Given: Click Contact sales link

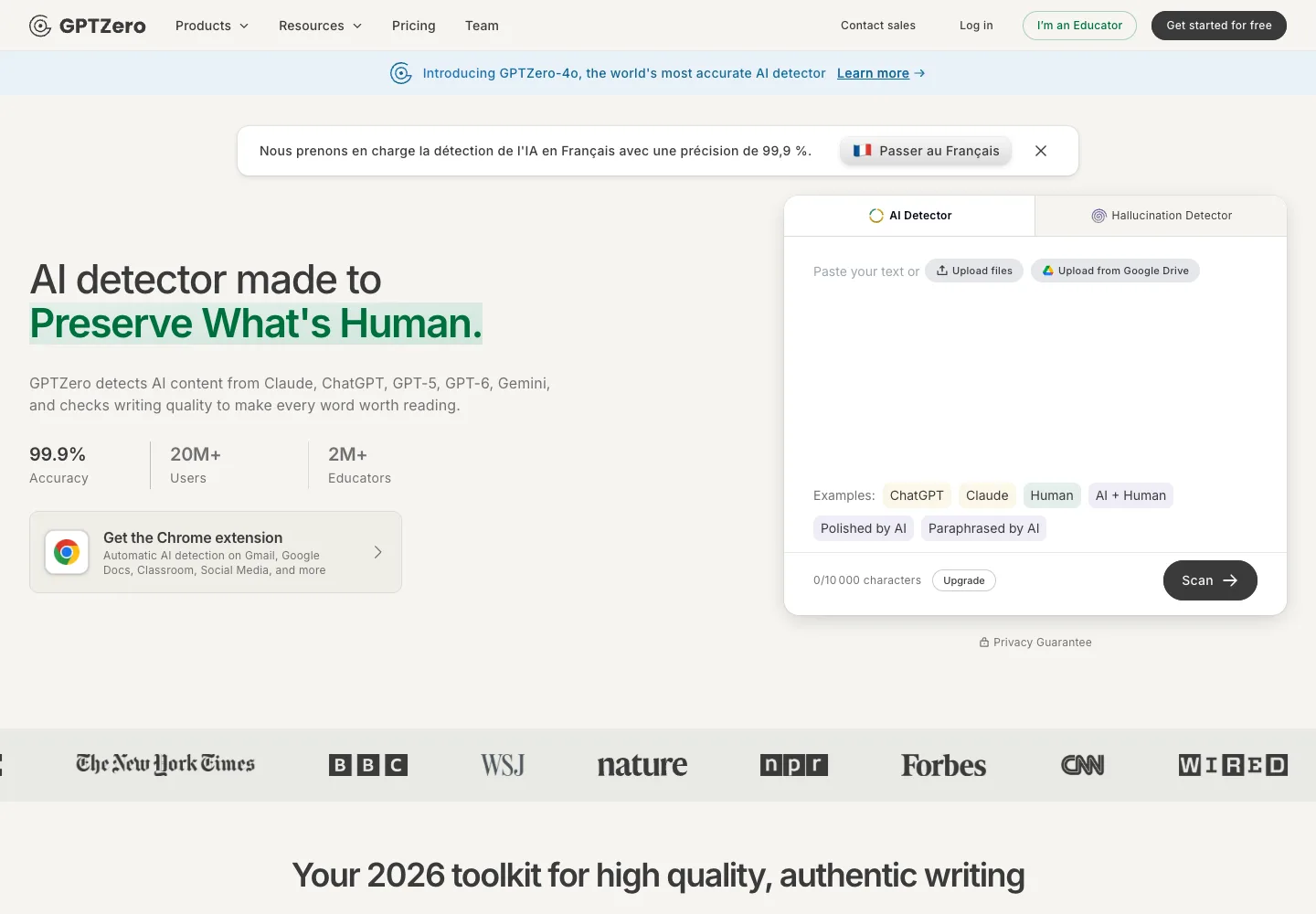Looking at the screenshot, I should 878,26.
